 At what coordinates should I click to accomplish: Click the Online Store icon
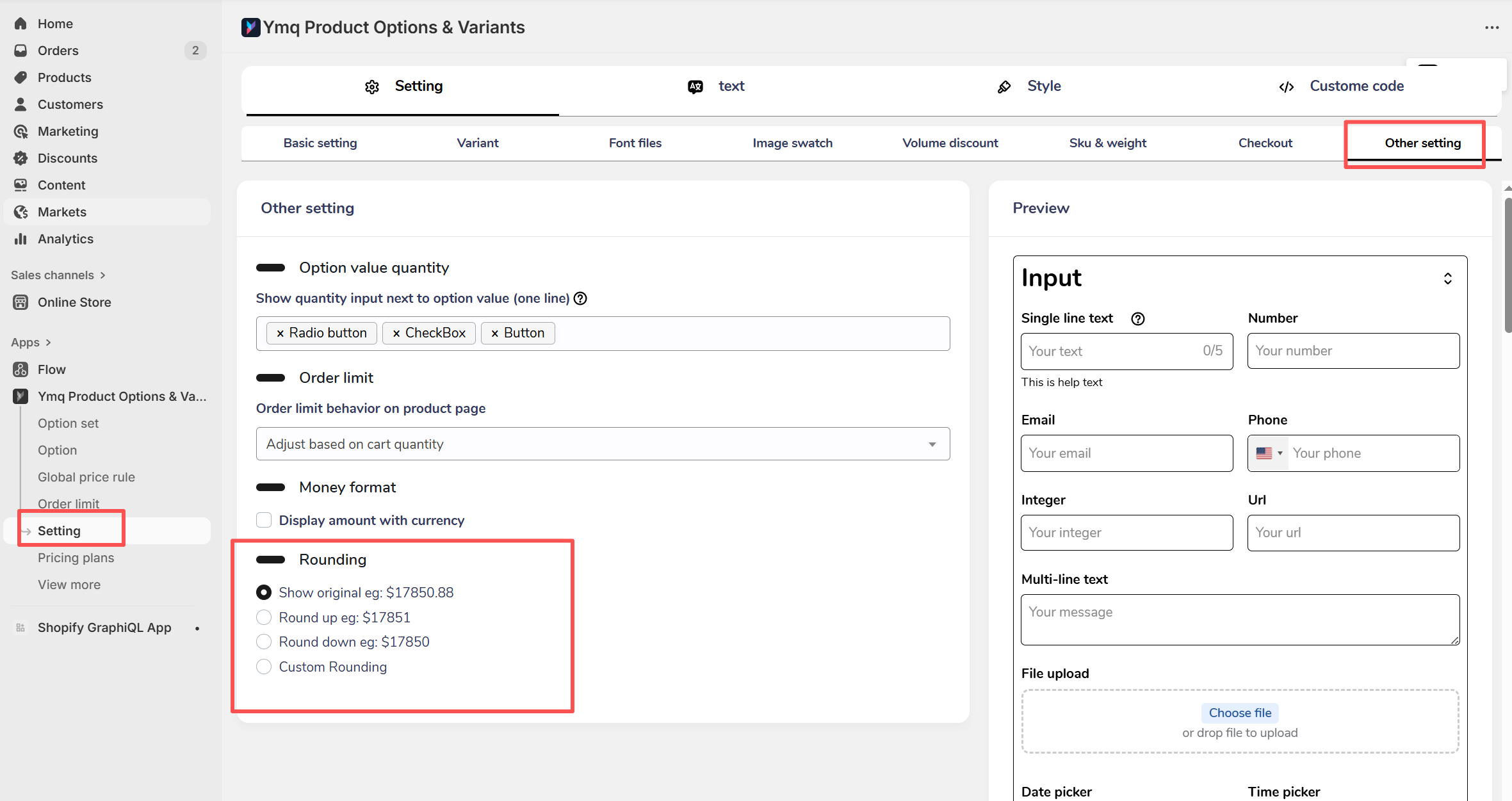pos(20,302)
